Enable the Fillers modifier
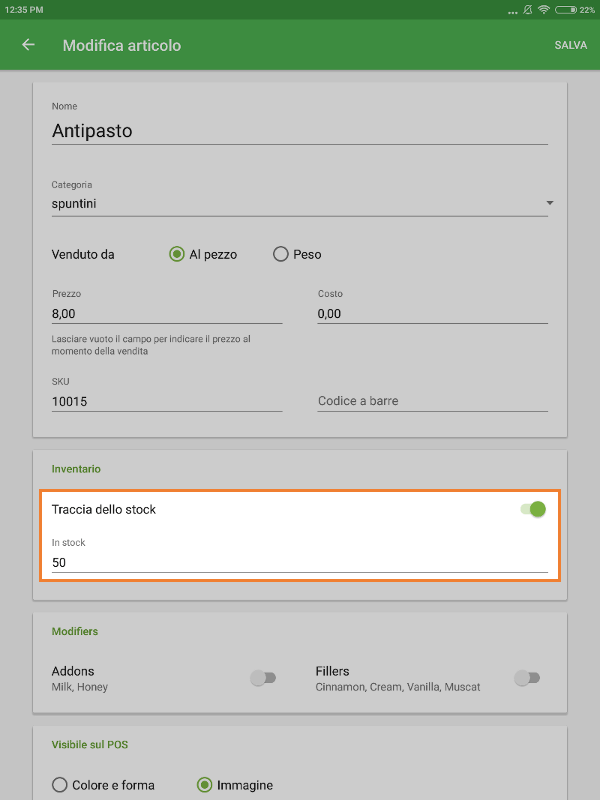The height and width of the screenshot is (800, 600). click(527, 677)
